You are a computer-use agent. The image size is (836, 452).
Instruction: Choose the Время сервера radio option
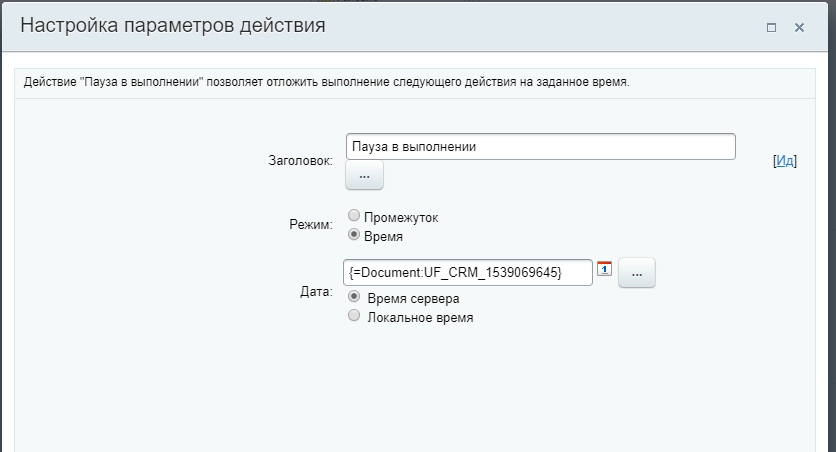353,298
